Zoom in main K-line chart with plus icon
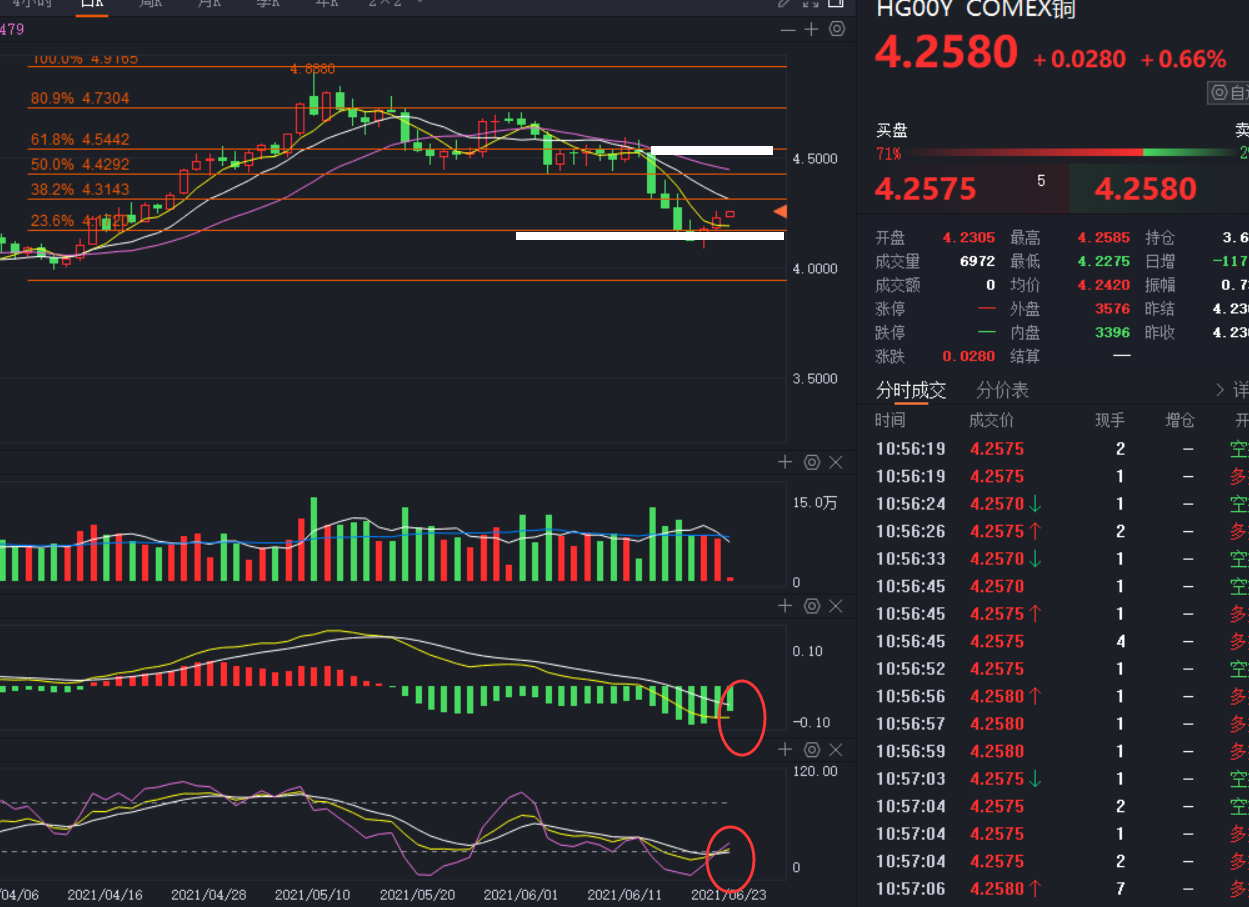This screenshot has height=907, width=1249. point(811,29)
